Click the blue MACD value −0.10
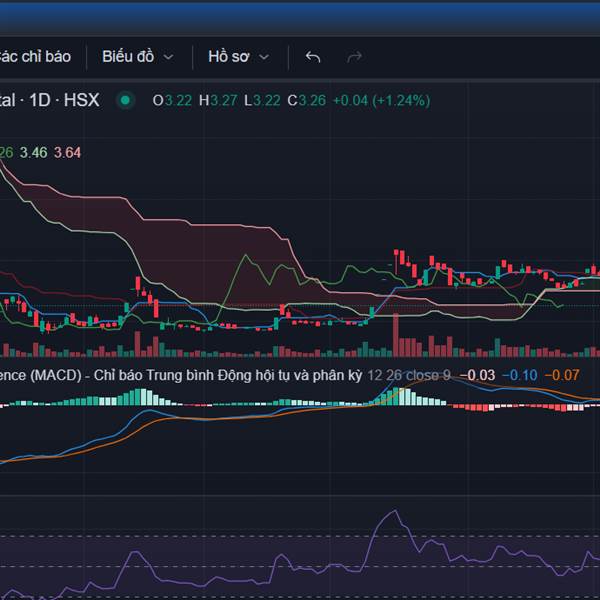 519,375
